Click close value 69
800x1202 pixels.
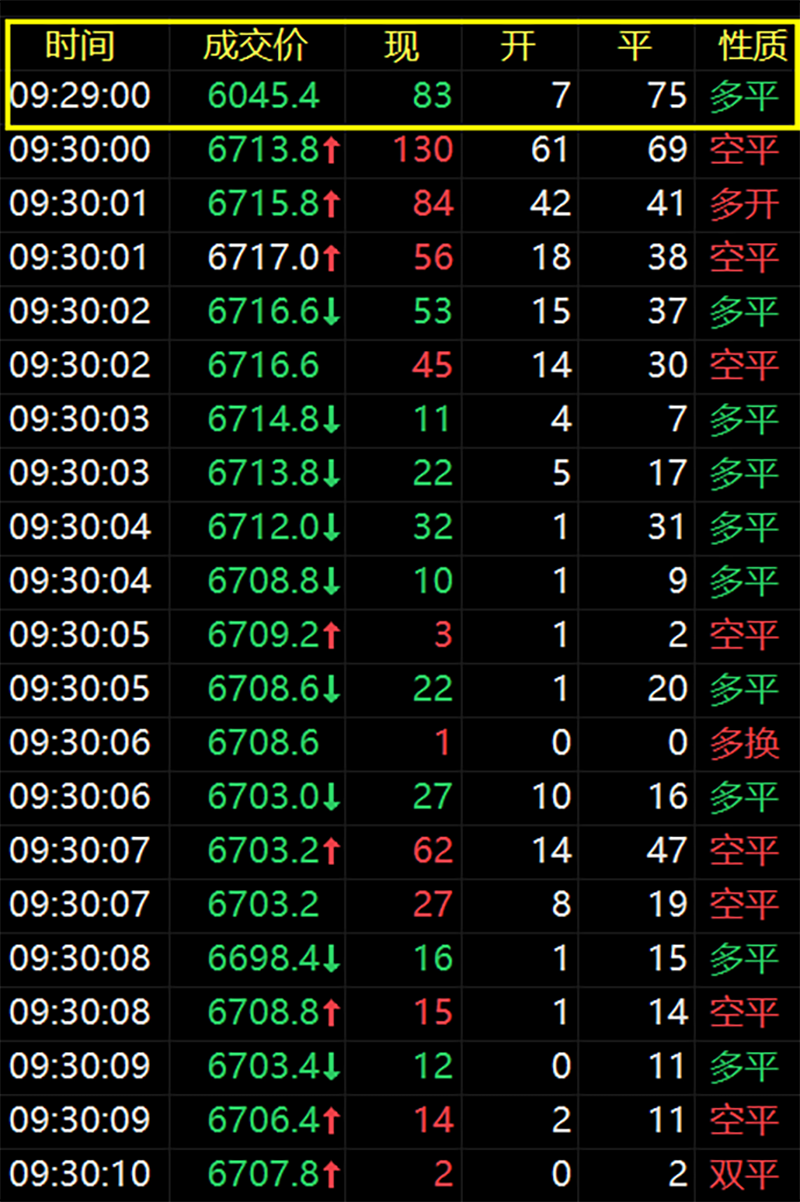tap(667, 150)
